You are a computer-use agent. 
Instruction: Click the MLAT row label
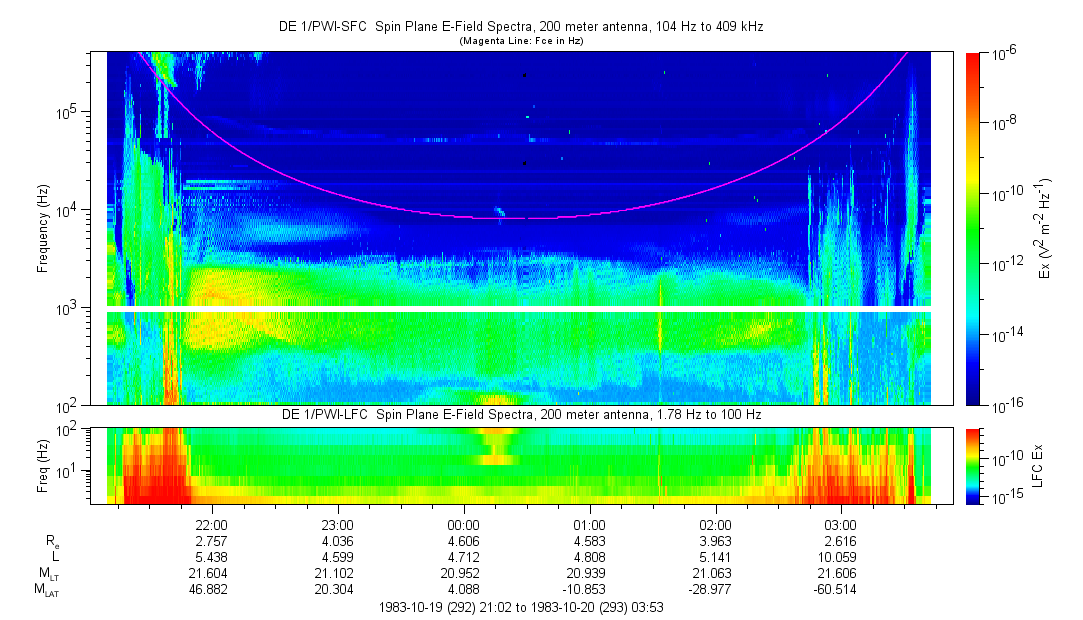(x=46, y=591)
